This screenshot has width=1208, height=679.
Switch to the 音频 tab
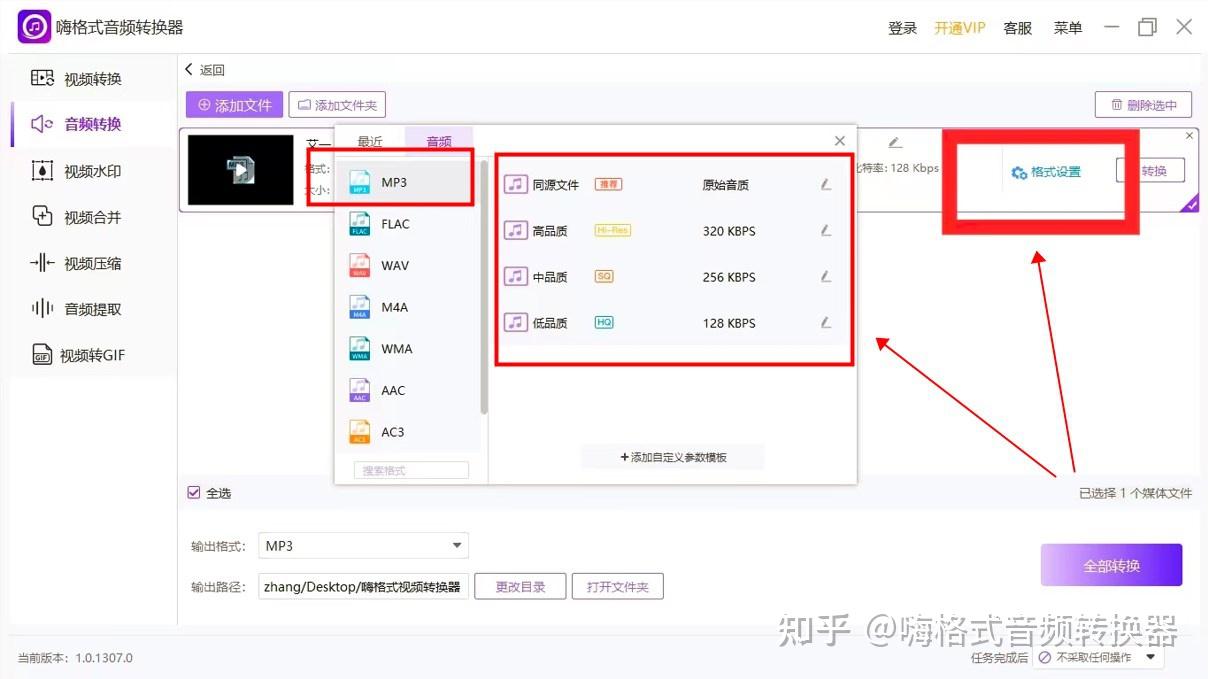(439, 141)
